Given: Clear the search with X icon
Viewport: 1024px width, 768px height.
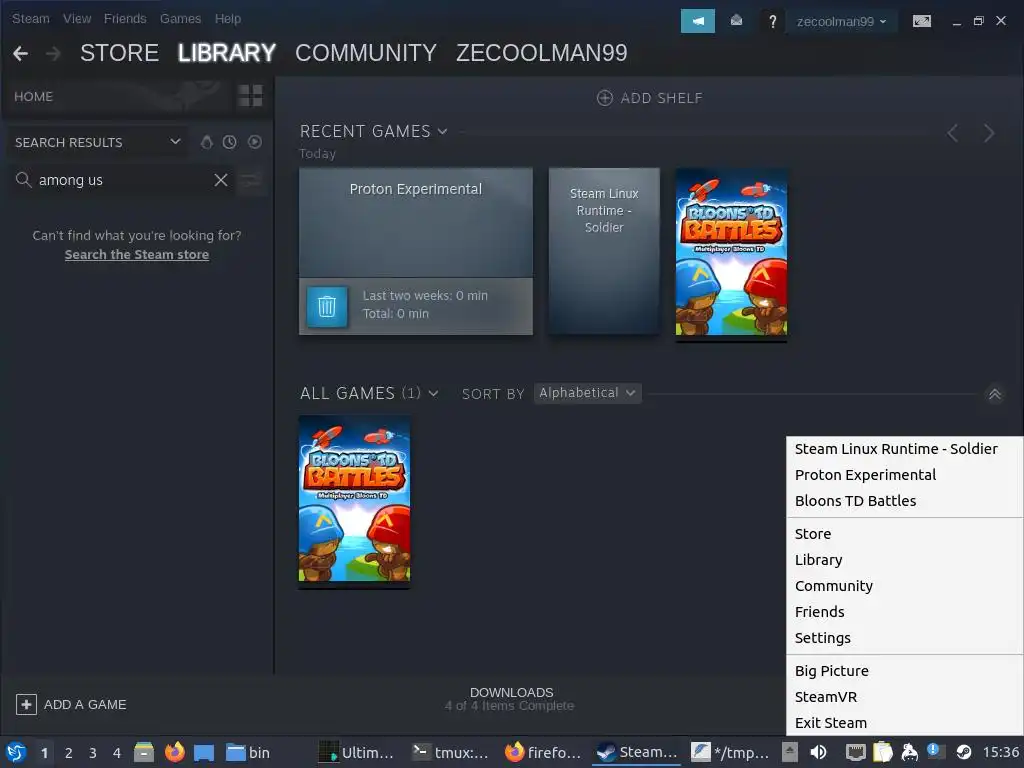Looking at the screenshot, I should (221, 180).
